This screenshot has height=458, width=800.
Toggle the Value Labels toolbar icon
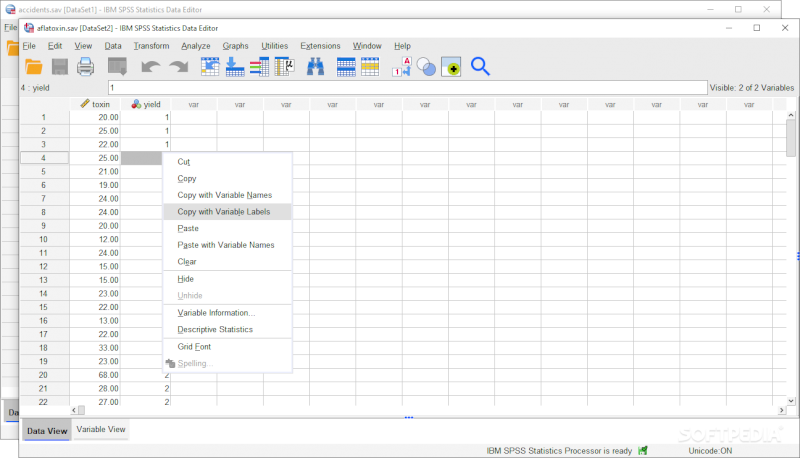402,67
